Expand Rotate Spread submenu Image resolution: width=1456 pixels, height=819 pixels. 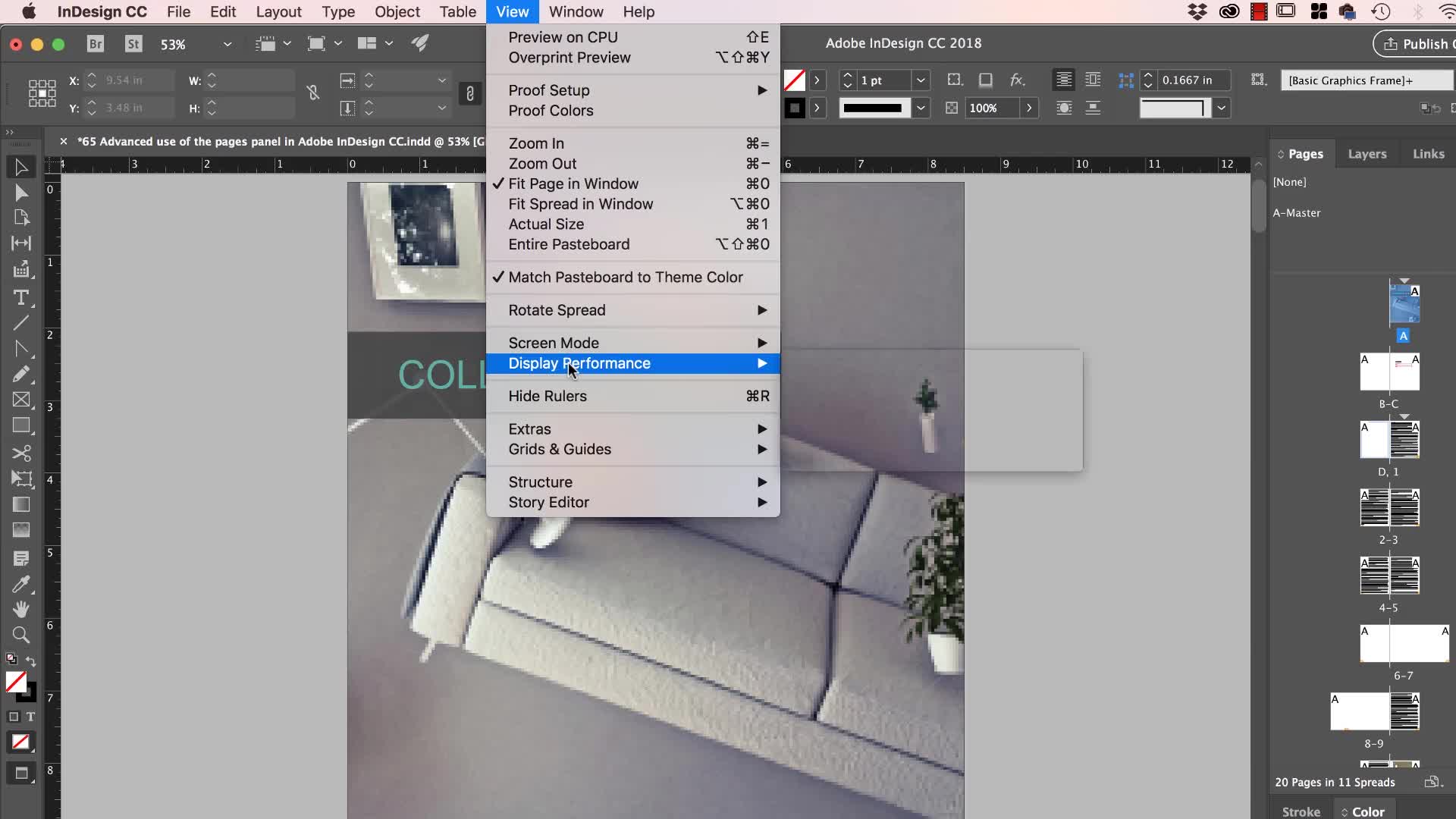coord(632,310)
